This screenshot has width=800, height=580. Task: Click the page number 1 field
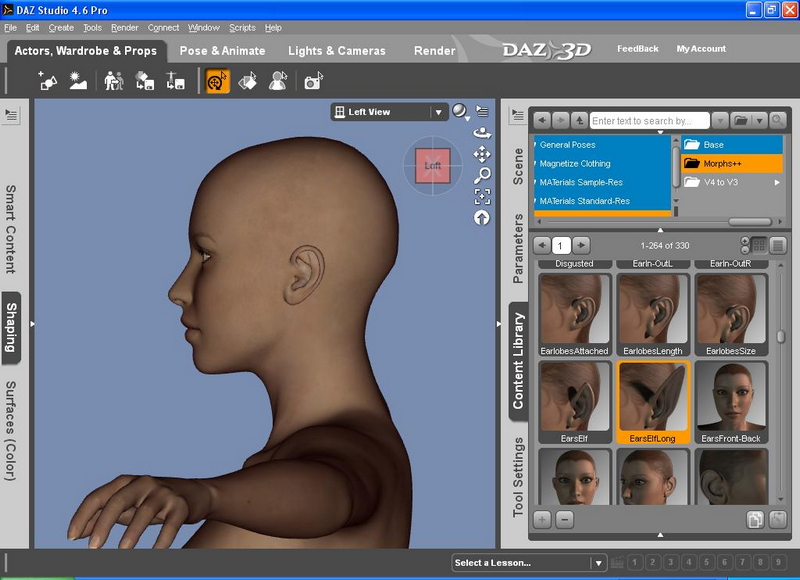click(561, 246)
